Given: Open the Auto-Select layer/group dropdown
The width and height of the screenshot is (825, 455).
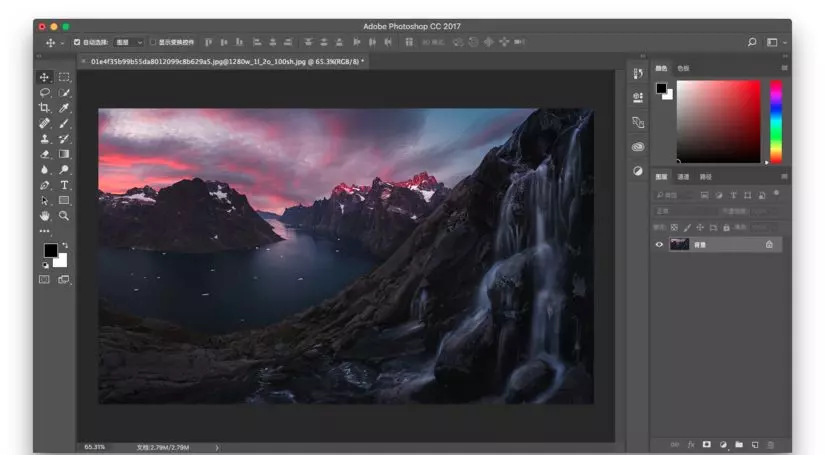Looking at the screenshot, I should 129,42.
